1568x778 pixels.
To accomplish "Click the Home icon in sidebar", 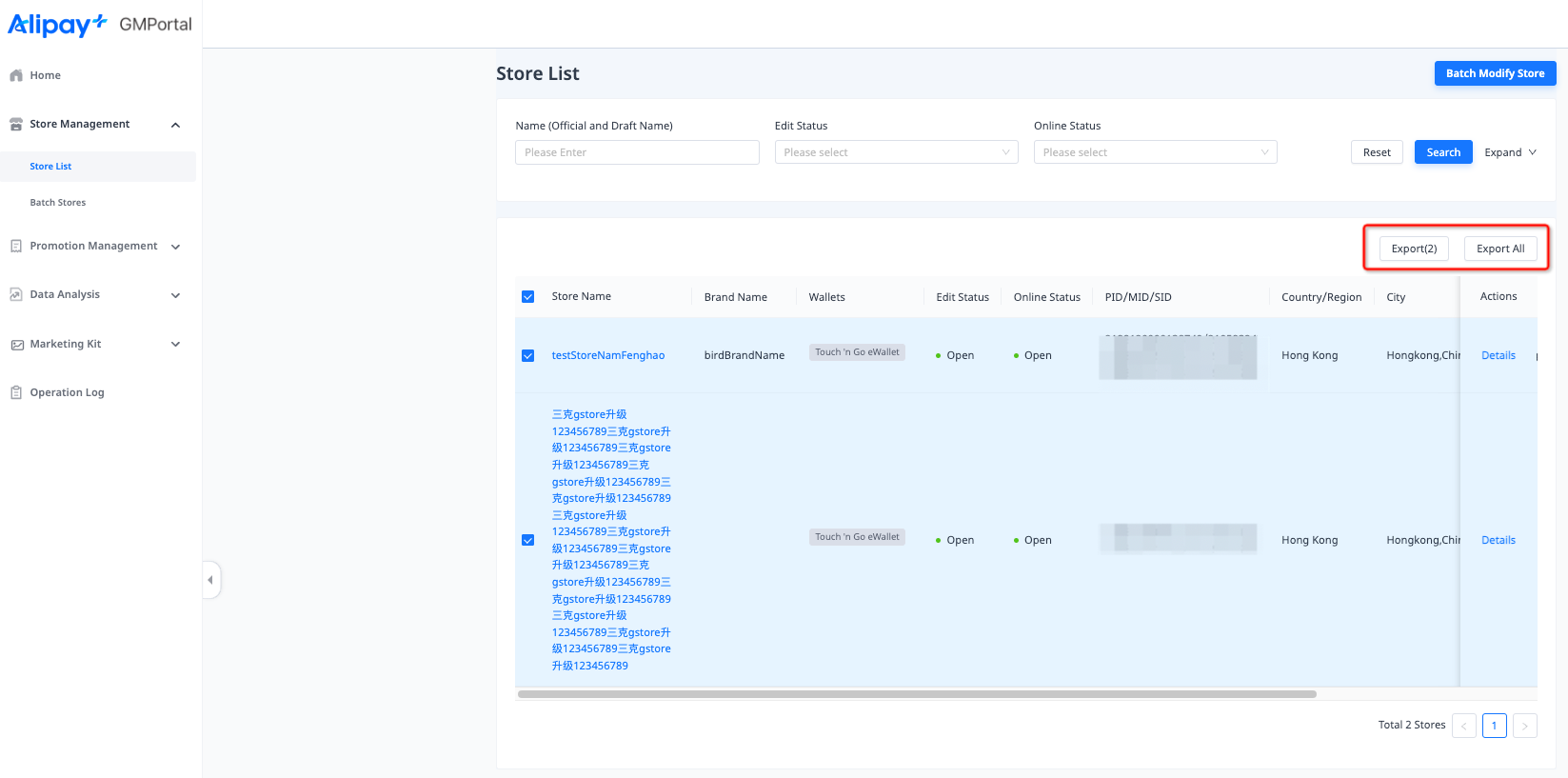I will coord(16,75).
